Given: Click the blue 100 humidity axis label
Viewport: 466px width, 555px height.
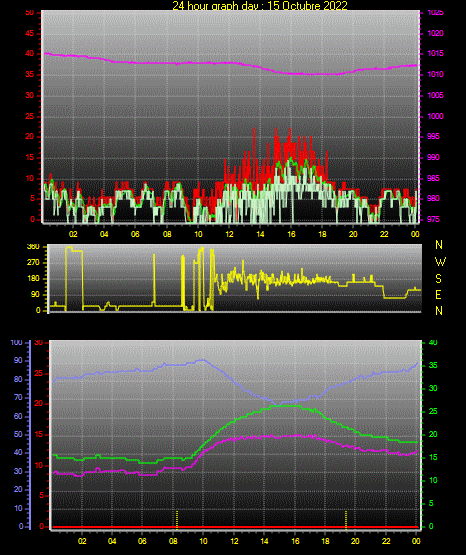Looking at the screenshot, I should (x=16, y=343).
